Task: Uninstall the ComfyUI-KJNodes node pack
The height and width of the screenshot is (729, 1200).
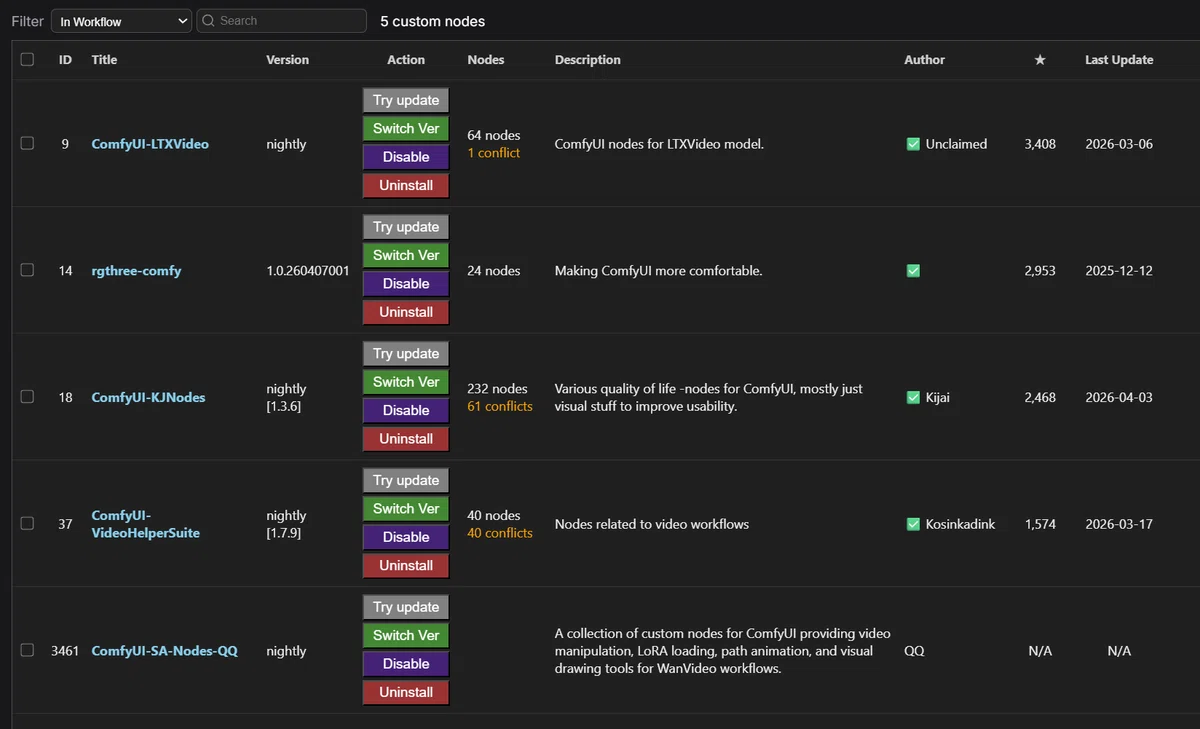Action: click(406, 439)
